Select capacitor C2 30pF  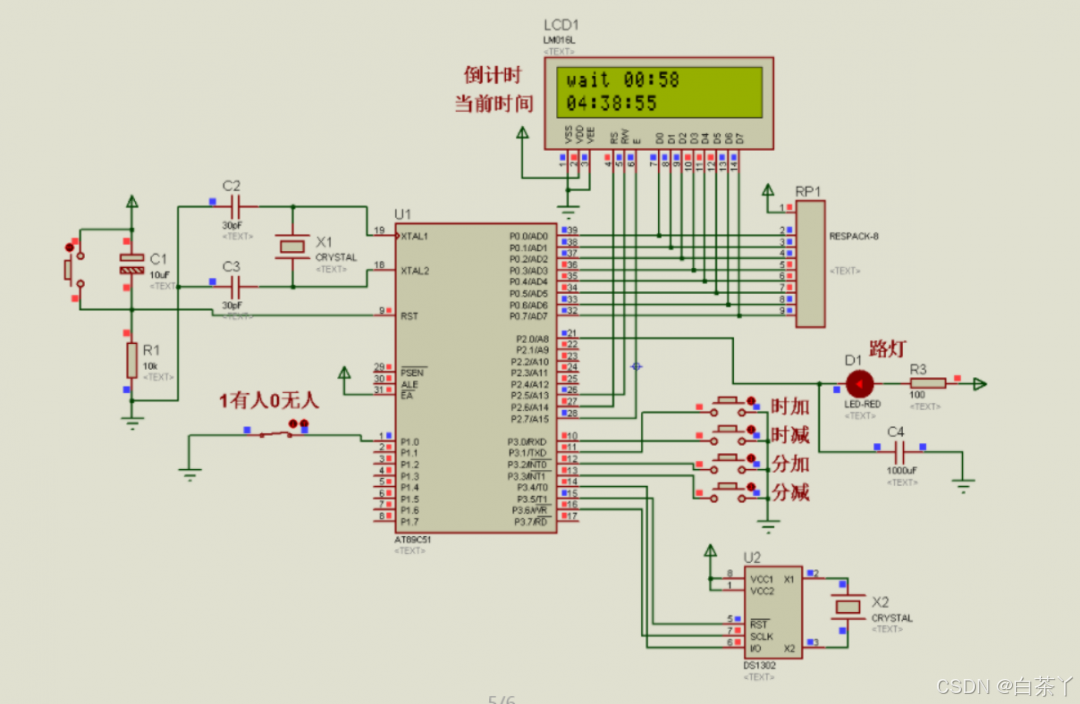[x=234, y=206]
